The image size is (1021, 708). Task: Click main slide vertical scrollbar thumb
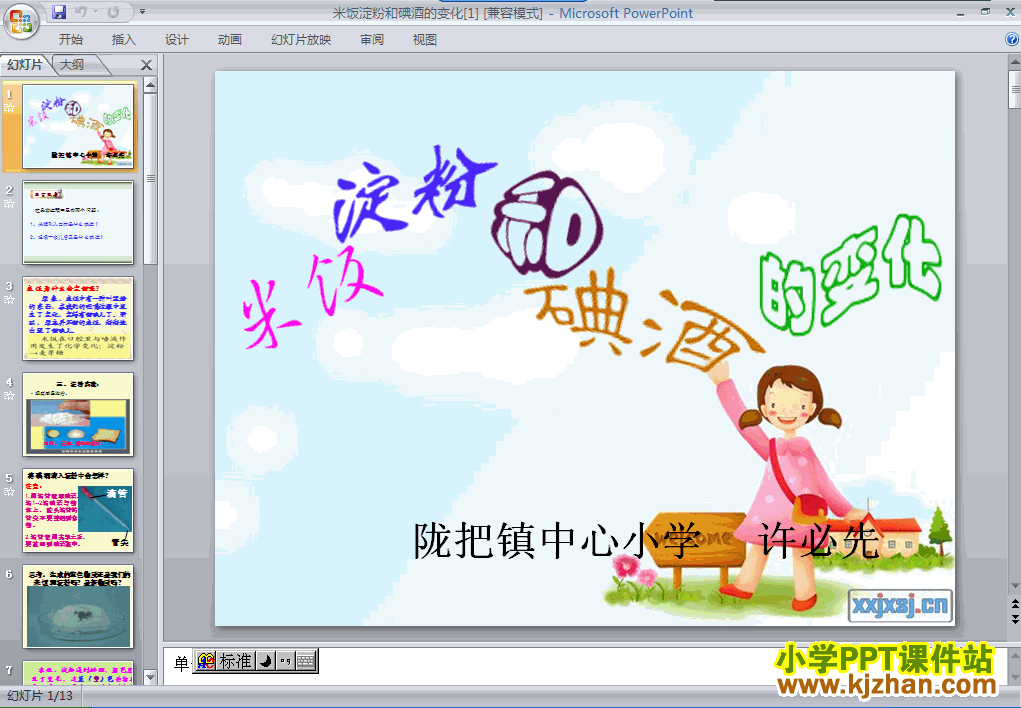[x=1014, y=89]
